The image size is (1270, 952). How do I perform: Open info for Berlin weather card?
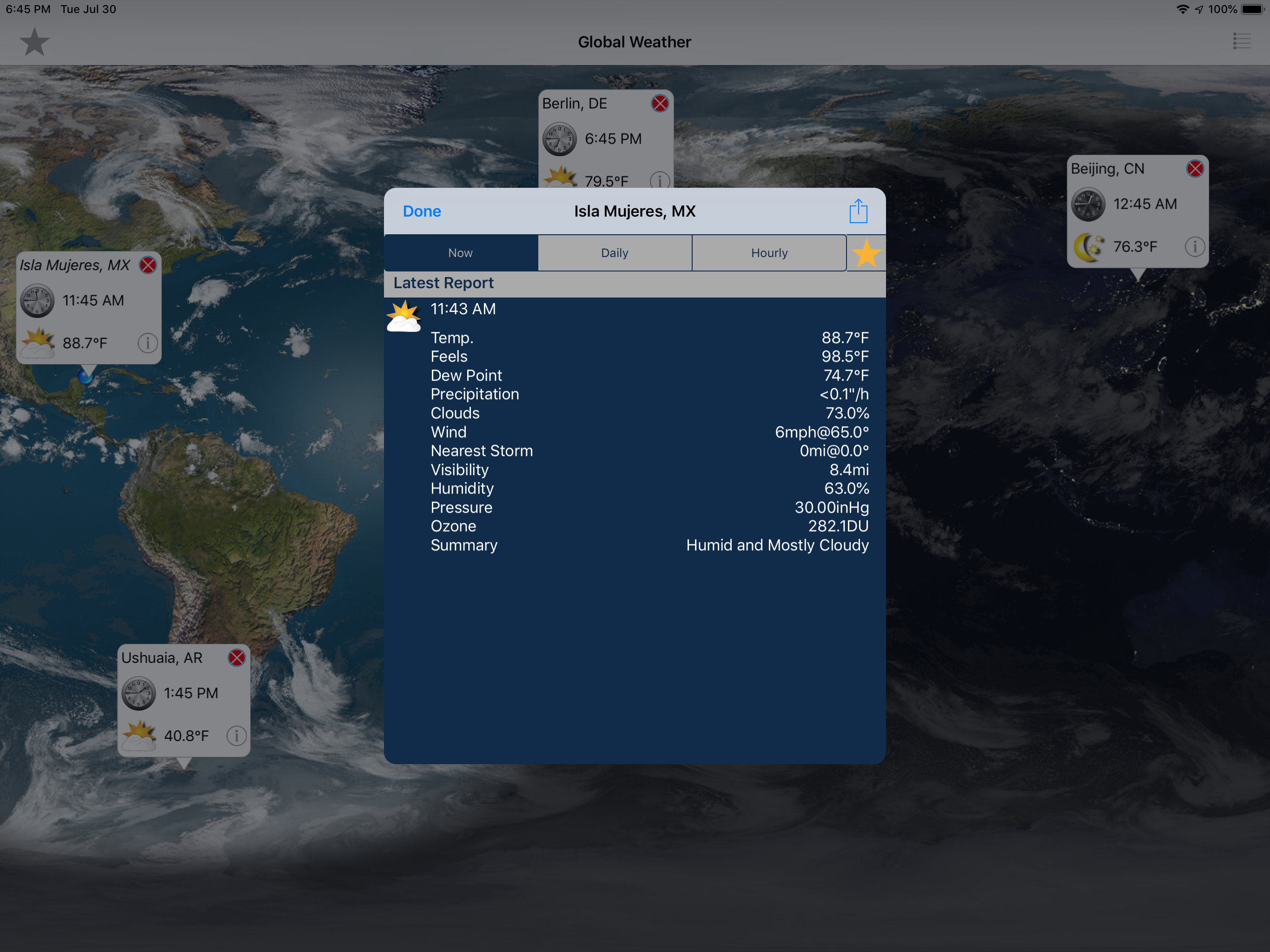click(x=659, y=180)
